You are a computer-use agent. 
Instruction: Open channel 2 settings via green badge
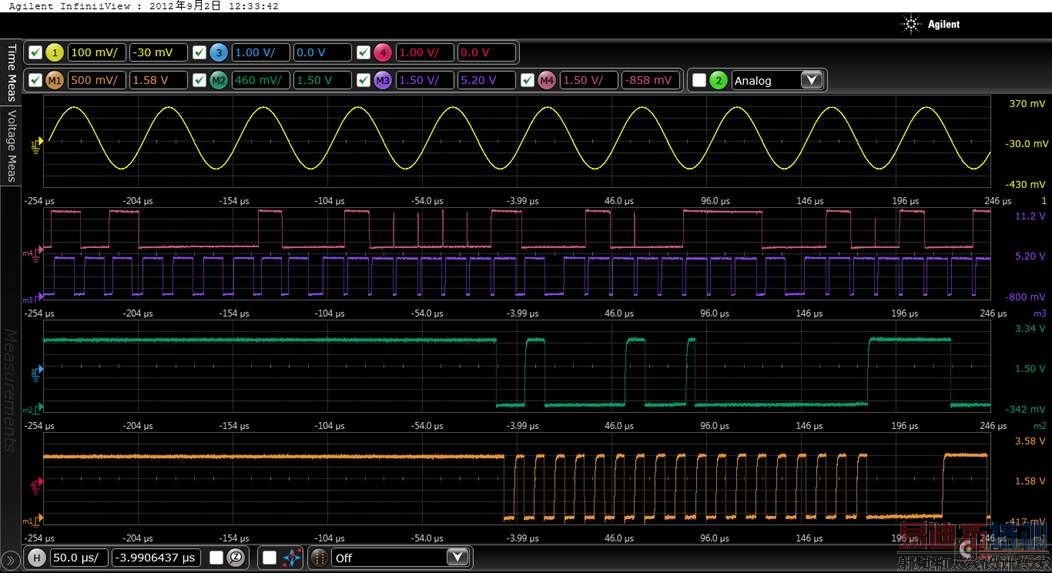point(718,81)
